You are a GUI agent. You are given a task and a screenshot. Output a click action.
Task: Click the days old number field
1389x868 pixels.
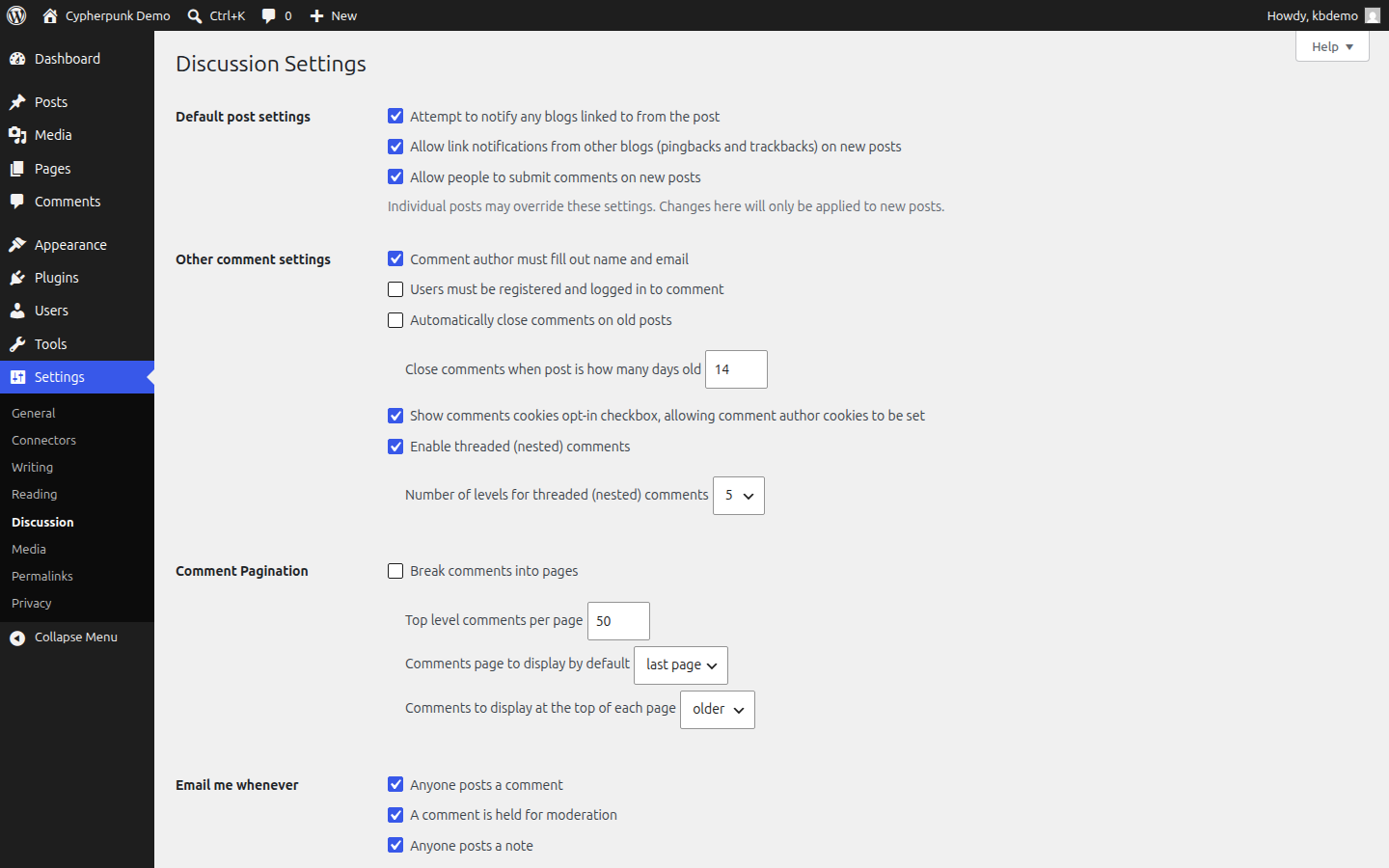[736, 369]
